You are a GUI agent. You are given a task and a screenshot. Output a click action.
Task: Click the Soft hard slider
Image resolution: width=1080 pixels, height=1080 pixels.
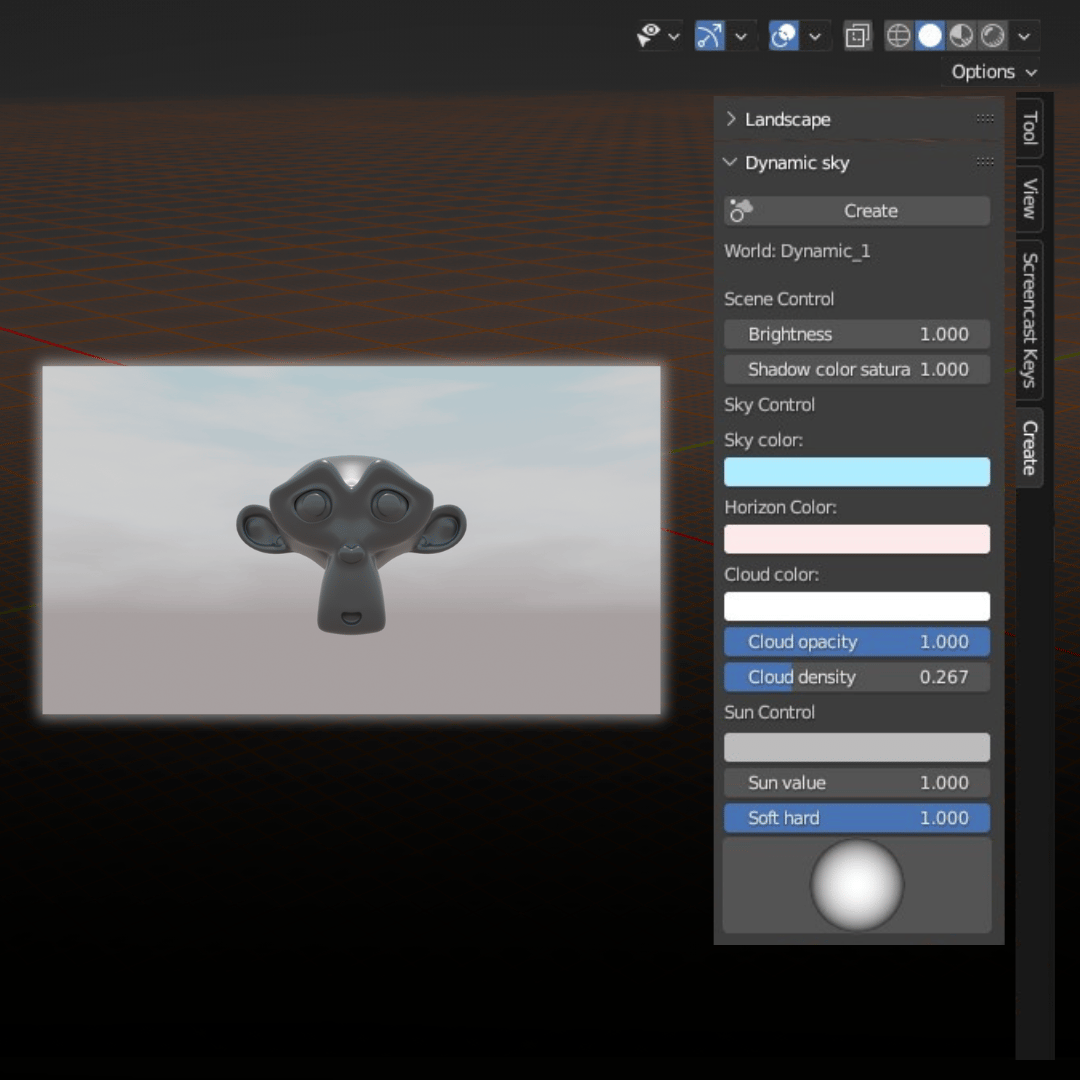(x=857, y=818)
